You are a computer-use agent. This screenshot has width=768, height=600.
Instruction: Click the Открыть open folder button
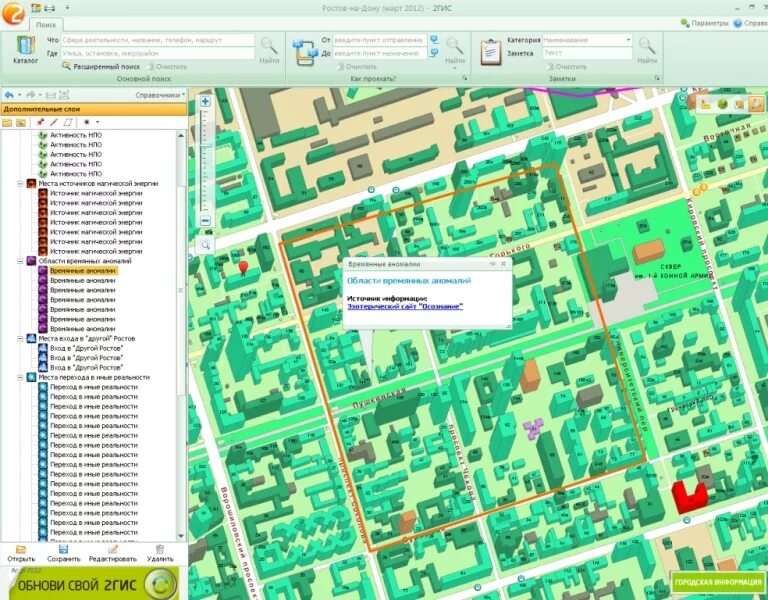pyautogui.click(x=21, y=553)
